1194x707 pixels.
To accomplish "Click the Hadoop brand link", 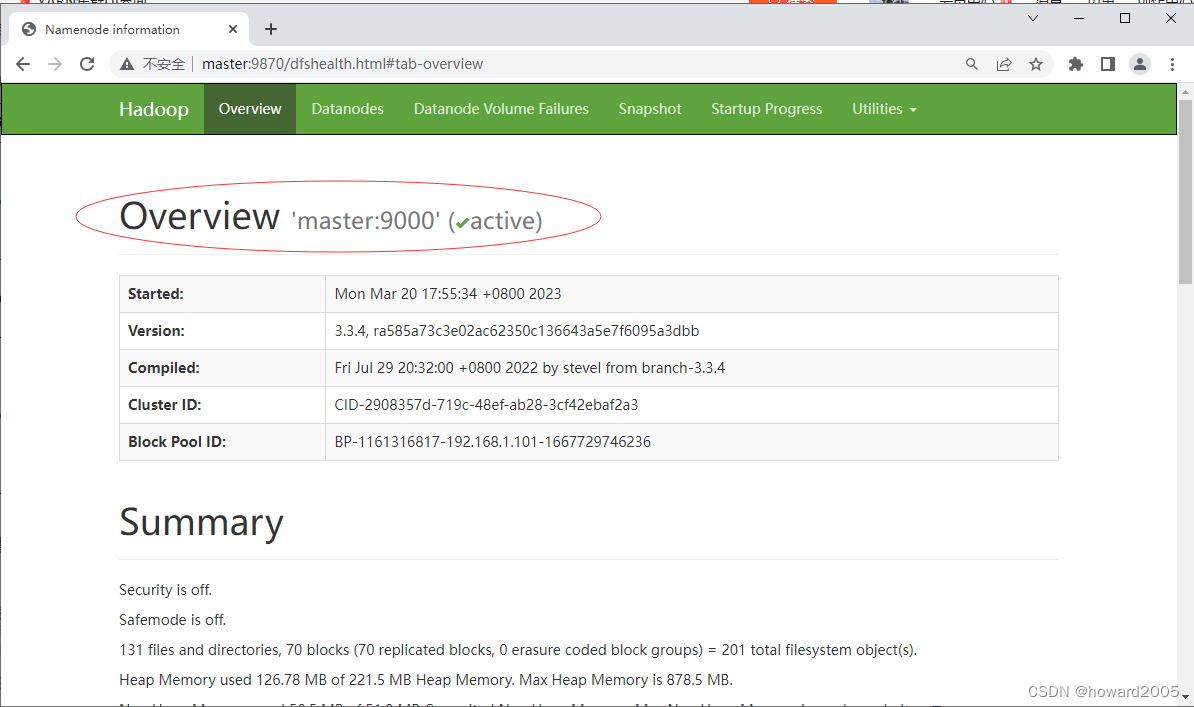I will (x=154, y=109).
